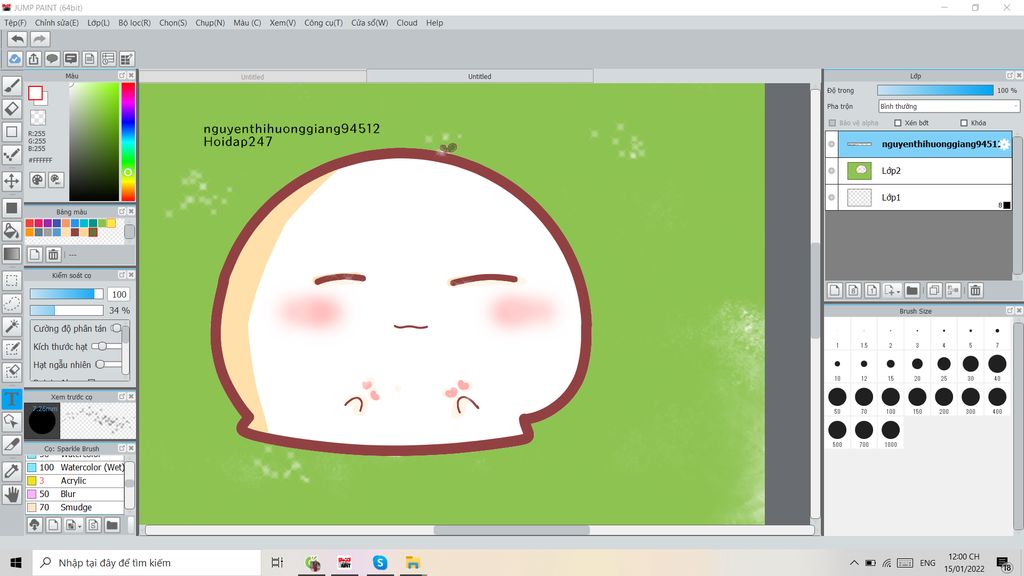The image size is (1024, 576).
Task: Pick the Eyedropper tool
Action: tap(12, 471)
